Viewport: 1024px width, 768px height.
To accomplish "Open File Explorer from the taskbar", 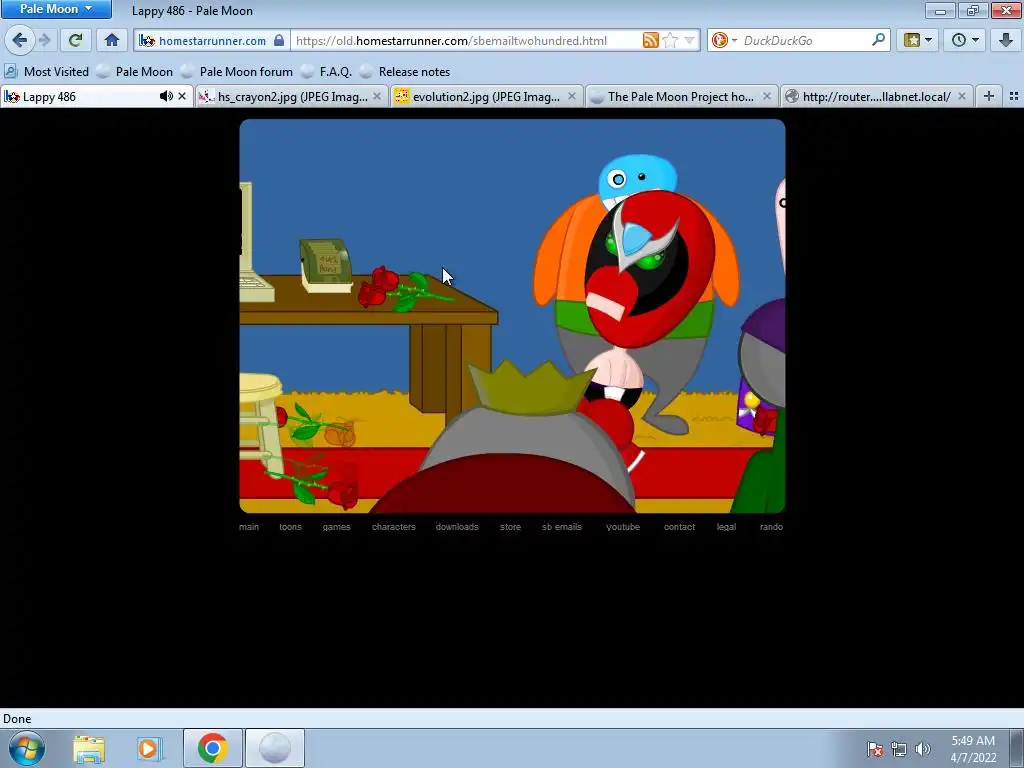I will tap(89, 749).
